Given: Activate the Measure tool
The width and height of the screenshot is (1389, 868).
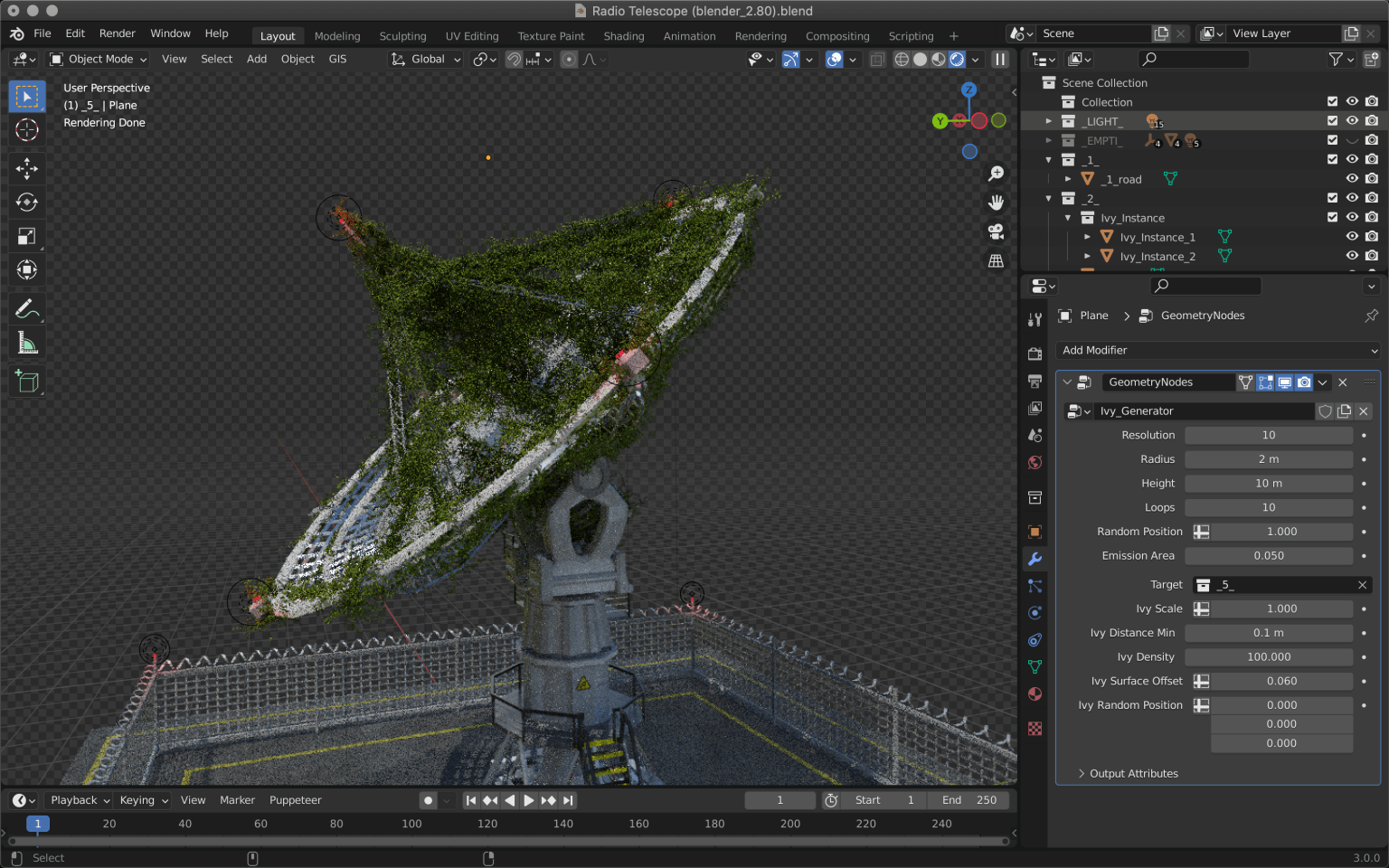Looking at the screenshot, I should (26, 342).
